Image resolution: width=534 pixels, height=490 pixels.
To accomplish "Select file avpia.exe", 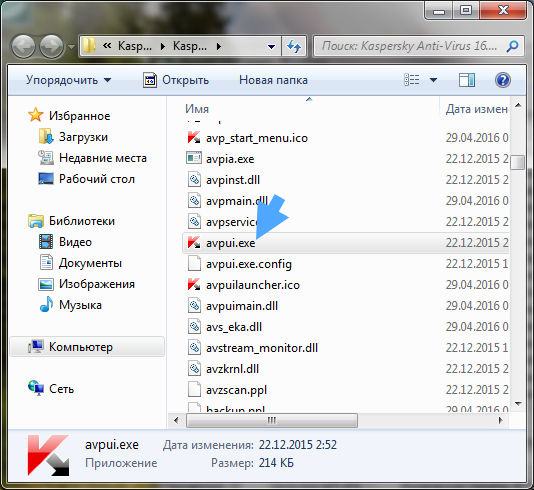I will tap(230, 159).
